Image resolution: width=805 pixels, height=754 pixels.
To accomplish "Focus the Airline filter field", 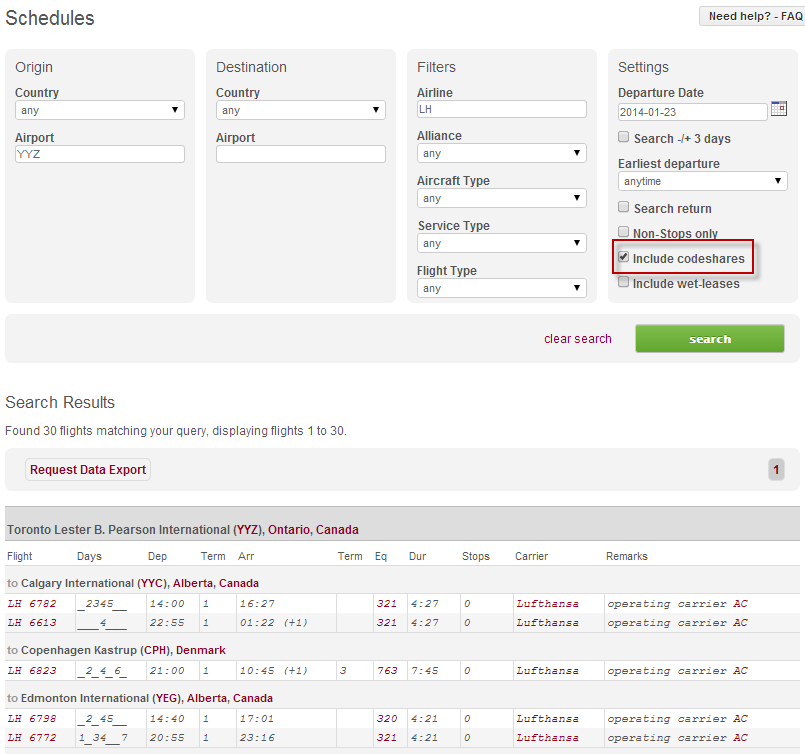I will (501, 109).
